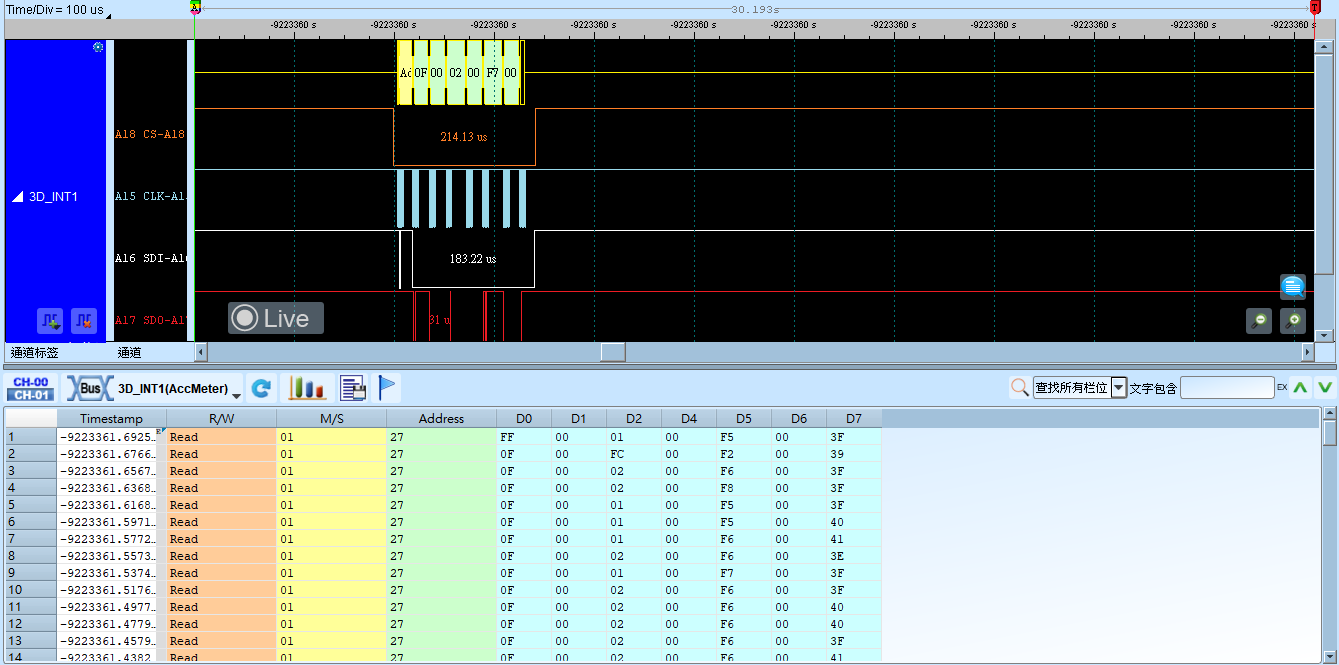The height and width of the screenshot is (665, 1339).
Task: Click the blue flag marker icon
Action: pos(387,388)
